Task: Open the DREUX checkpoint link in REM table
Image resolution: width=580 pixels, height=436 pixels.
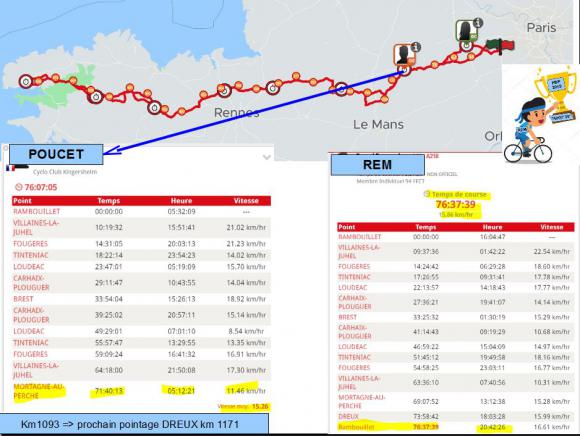Action: tap(348, 416)
